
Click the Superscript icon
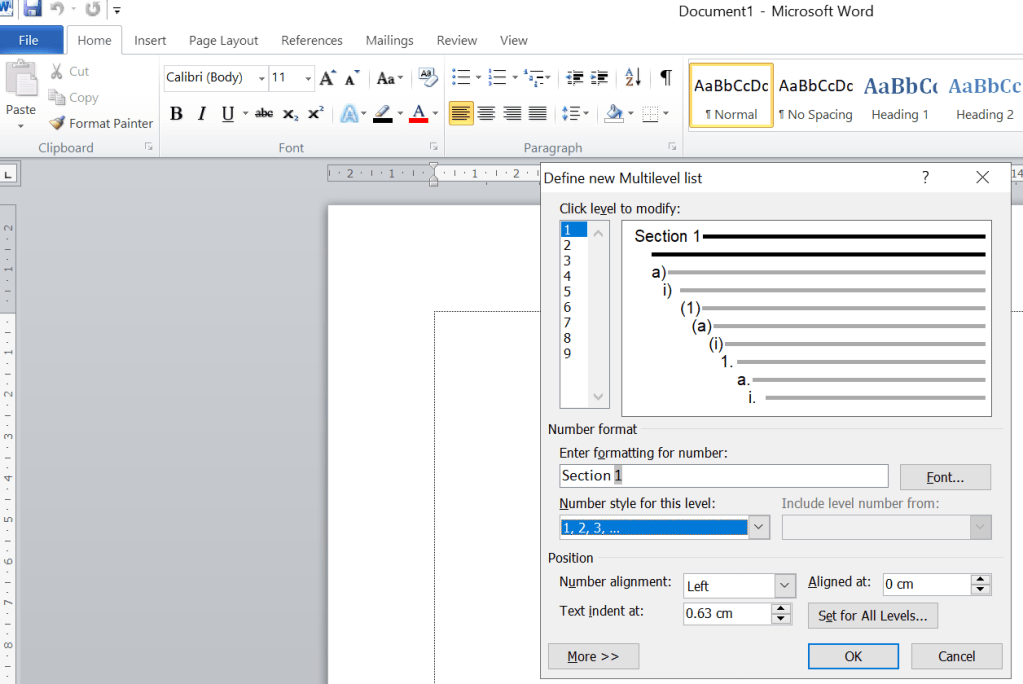(315, 114)
